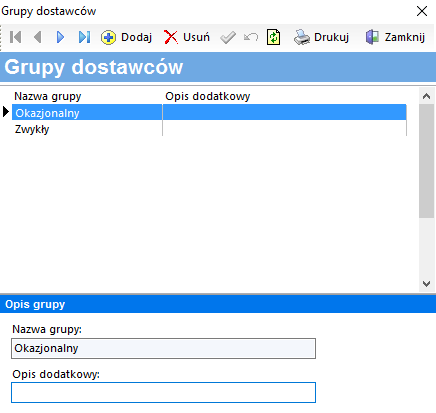Click scrollbar down arrow in list
This screenshot has height=413, width=436.
pyautogui.click(x=426, y=284)
